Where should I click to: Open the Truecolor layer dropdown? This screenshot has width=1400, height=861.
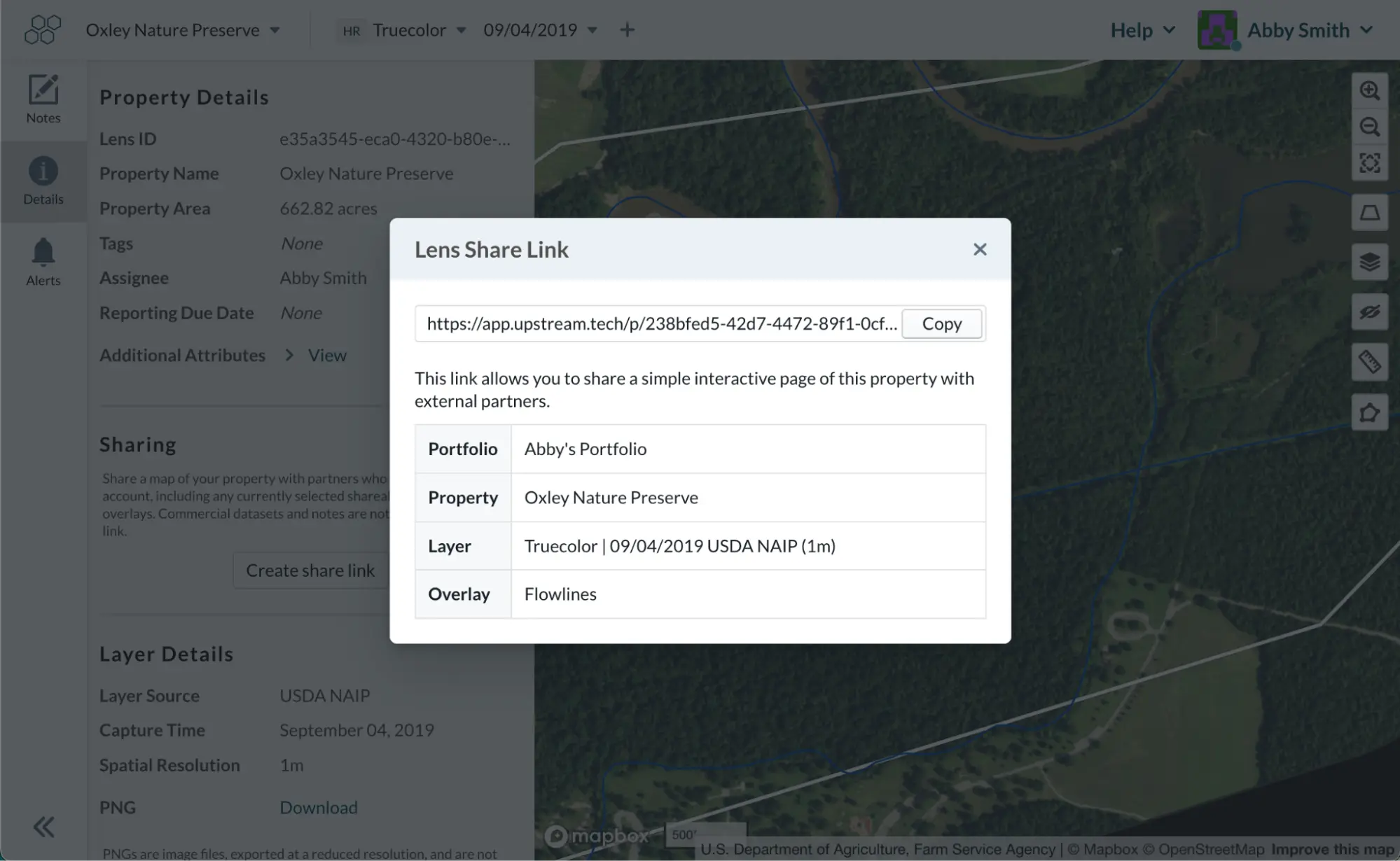tap(420, 30)
